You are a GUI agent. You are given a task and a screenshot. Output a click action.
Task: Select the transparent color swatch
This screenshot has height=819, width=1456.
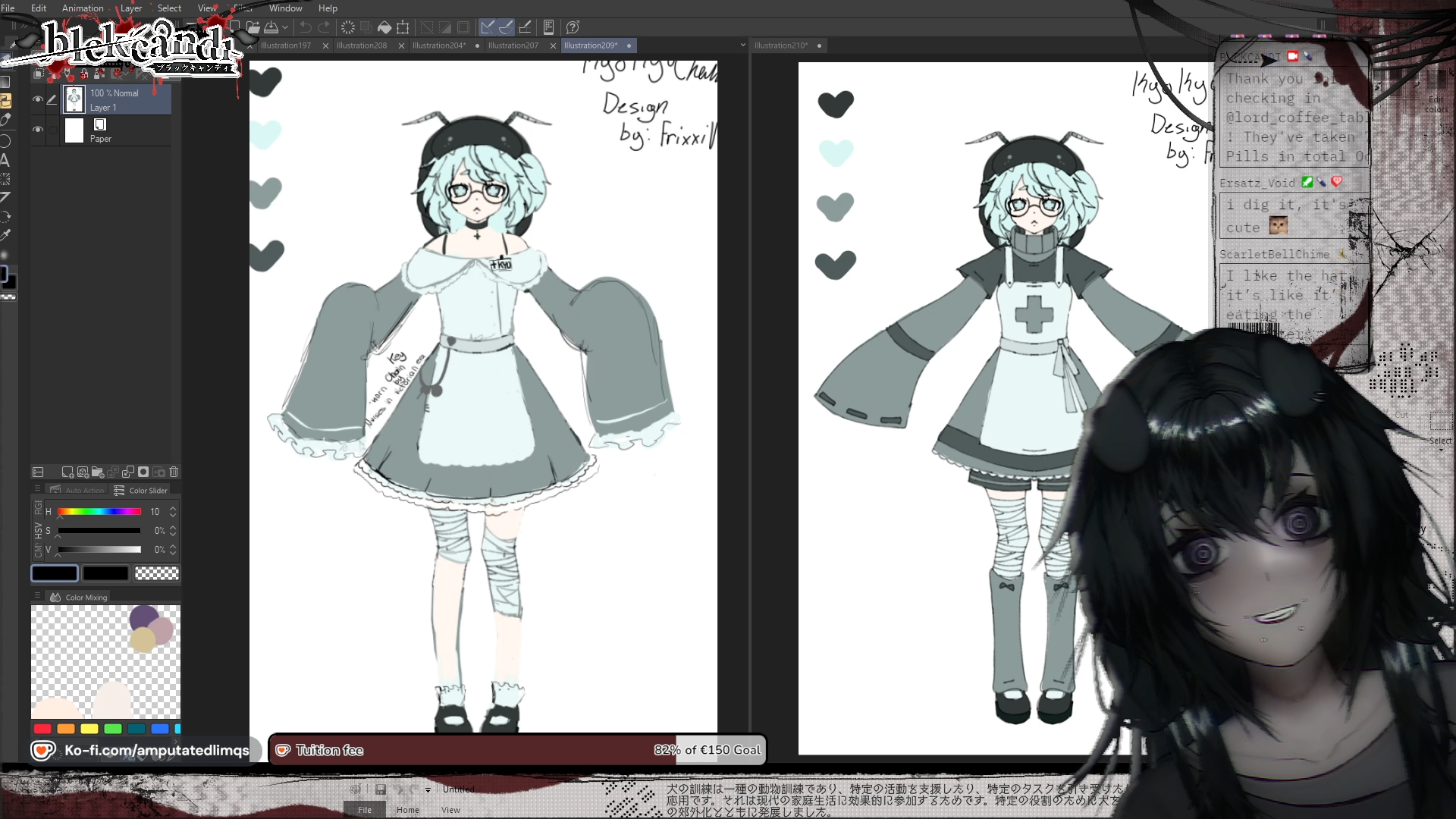(157, 573)
